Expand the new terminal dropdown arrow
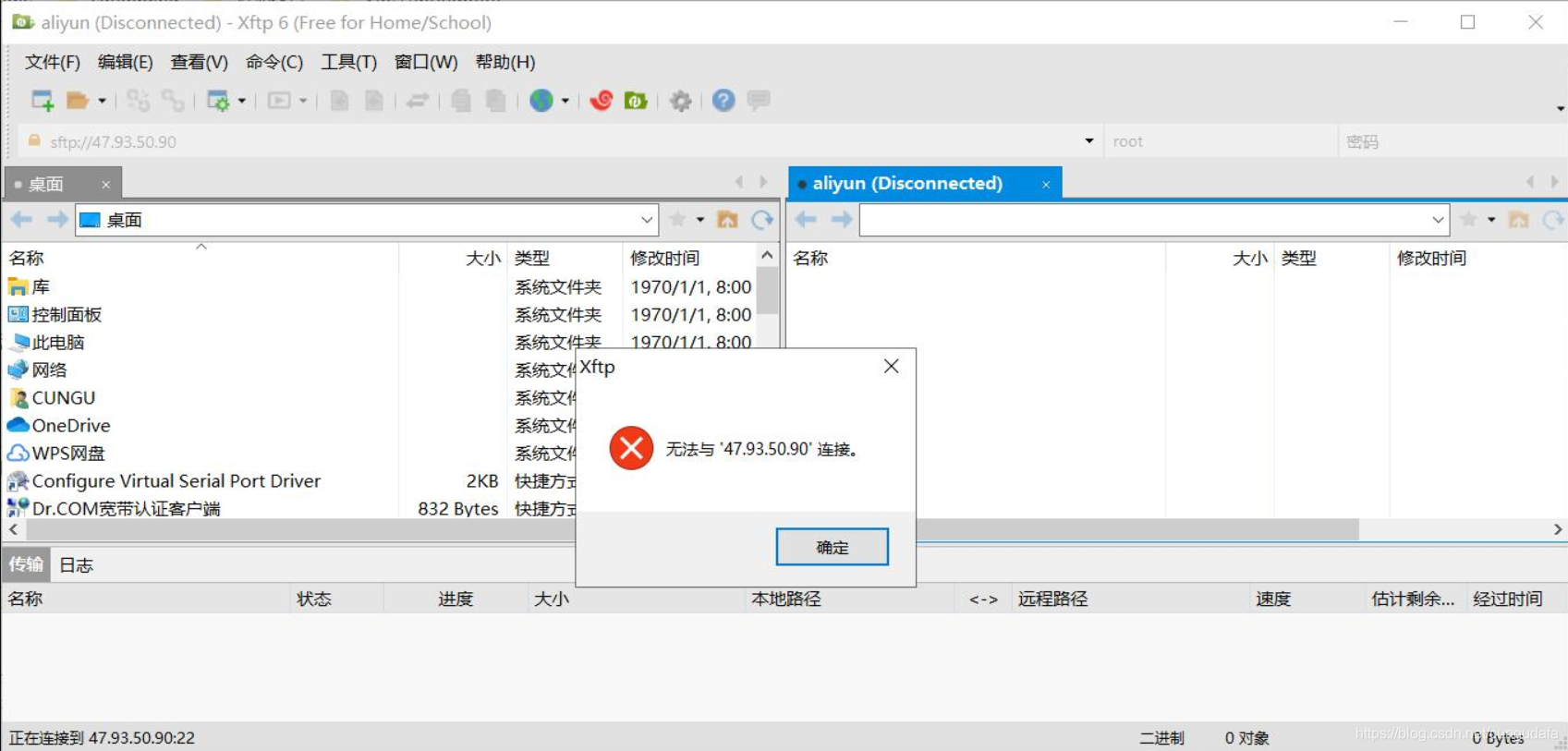This screenshot has width=1568, height=751. click(x=302, y=101)
